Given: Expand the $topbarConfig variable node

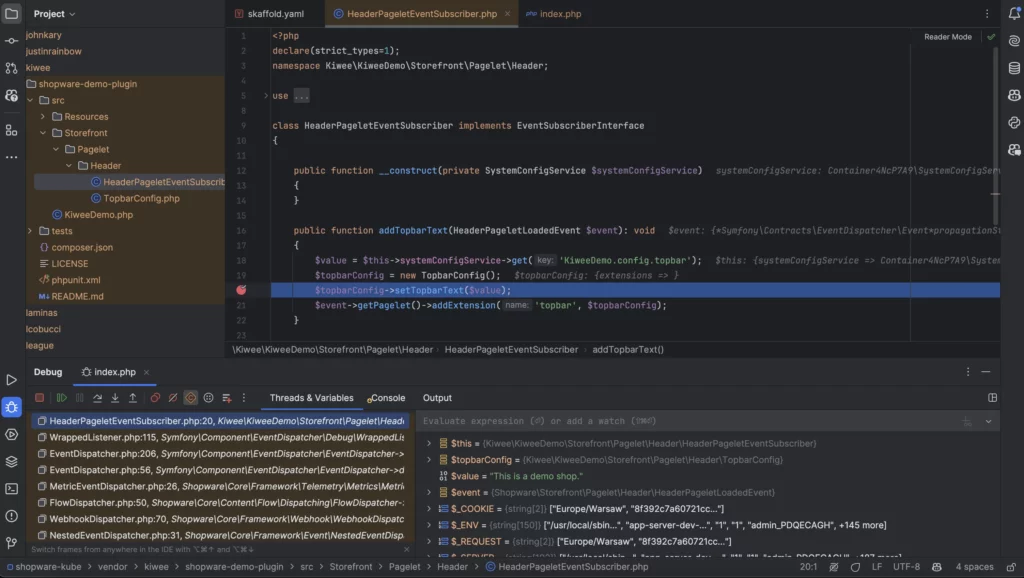Looking at the screenshot, I should [429, 460].
